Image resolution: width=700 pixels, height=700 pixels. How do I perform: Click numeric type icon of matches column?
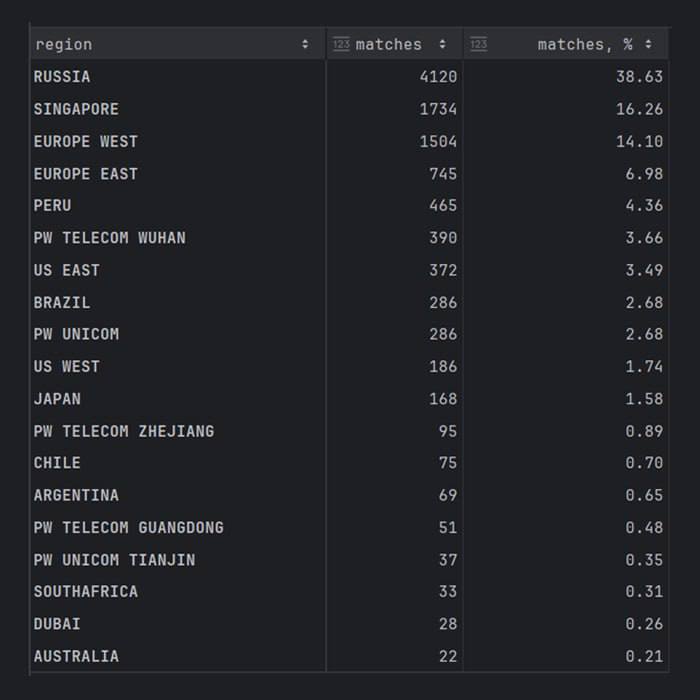[341, 45]
